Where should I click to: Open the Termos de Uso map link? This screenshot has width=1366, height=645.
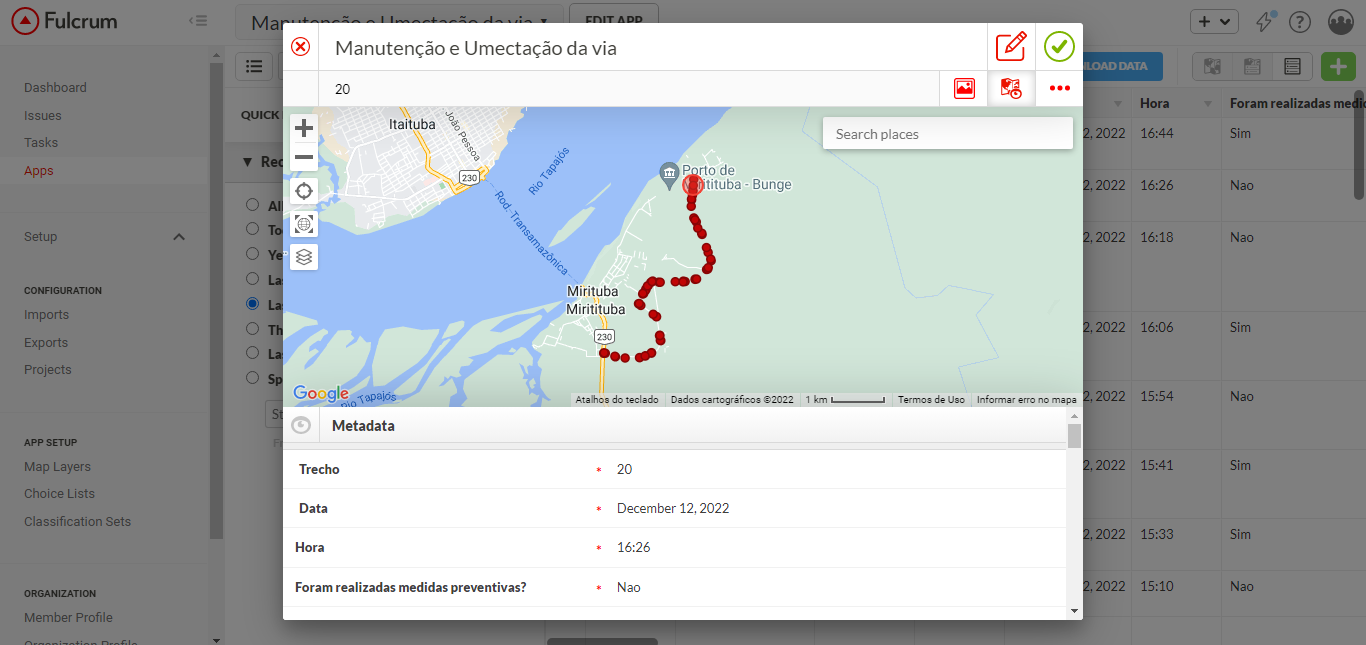[x=930, y=400]
